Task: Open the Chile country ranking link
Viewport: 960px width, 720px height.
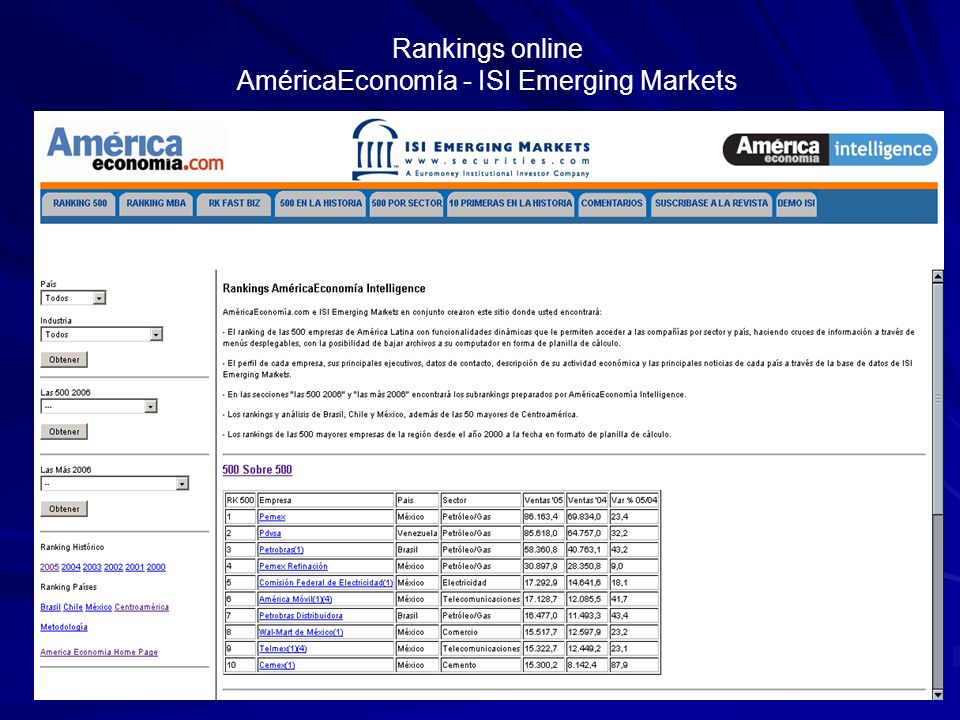Action: point(73,607)
